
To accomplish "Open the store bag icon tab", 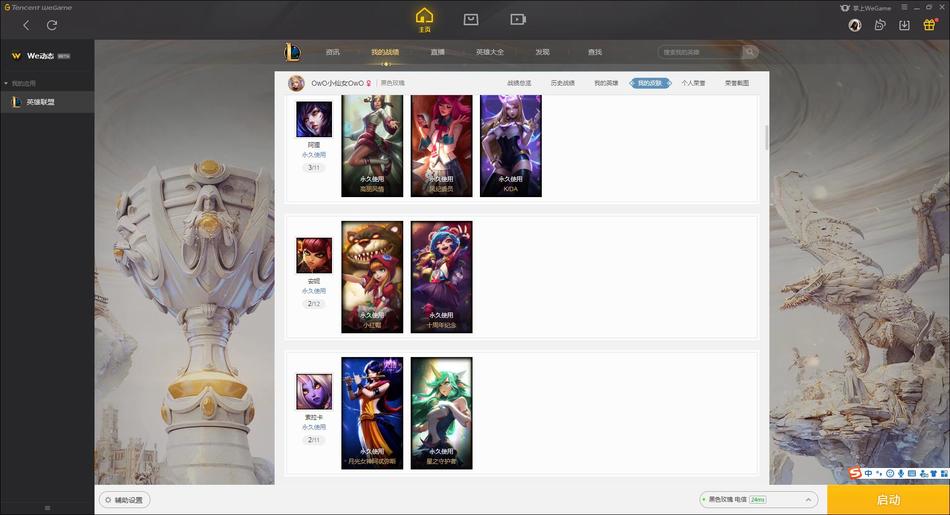I will click(x=471, y=19).
